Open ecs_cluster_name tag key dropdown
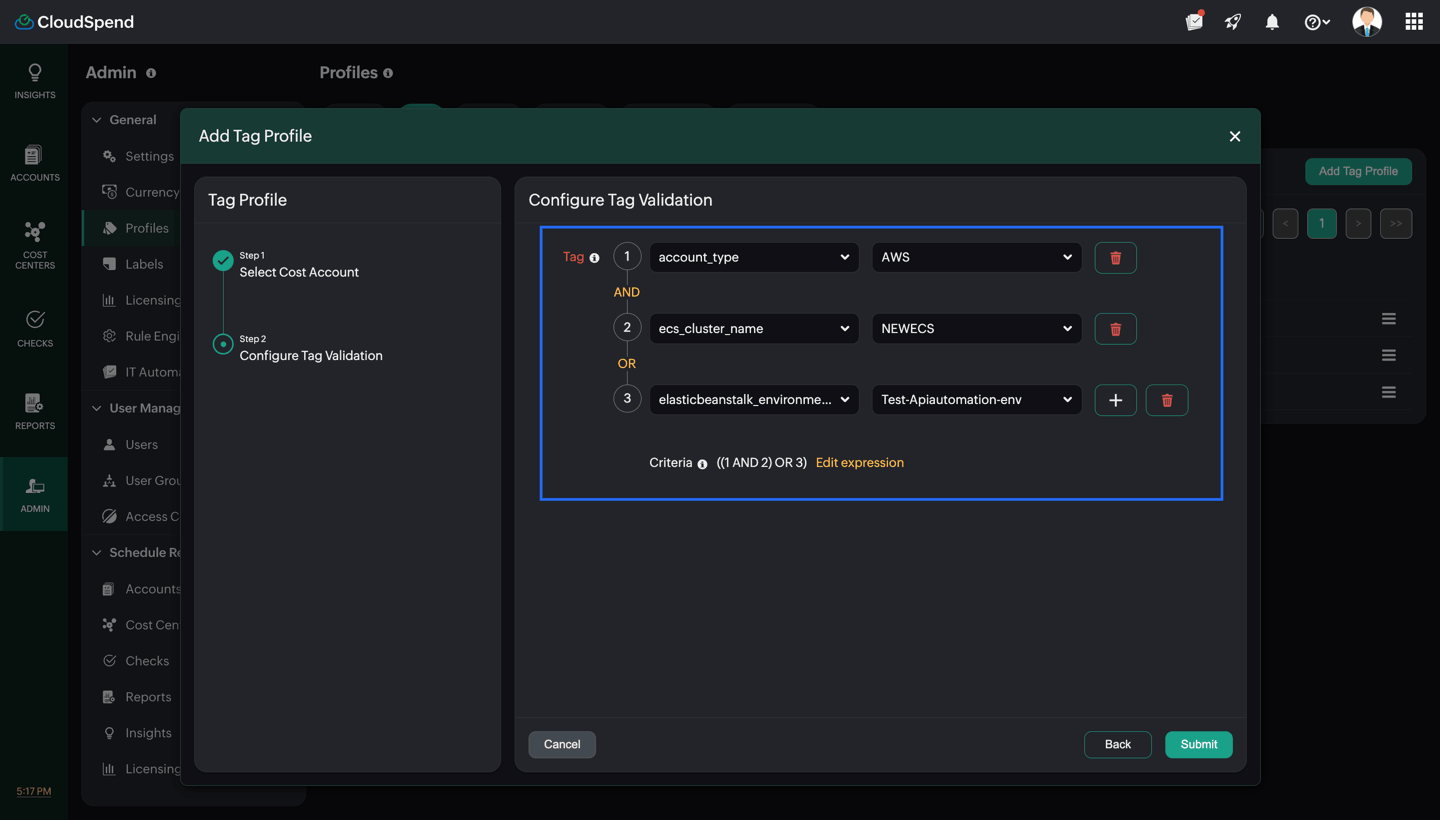Viewport: 1440px width, 820px height. tap(754, 328)
